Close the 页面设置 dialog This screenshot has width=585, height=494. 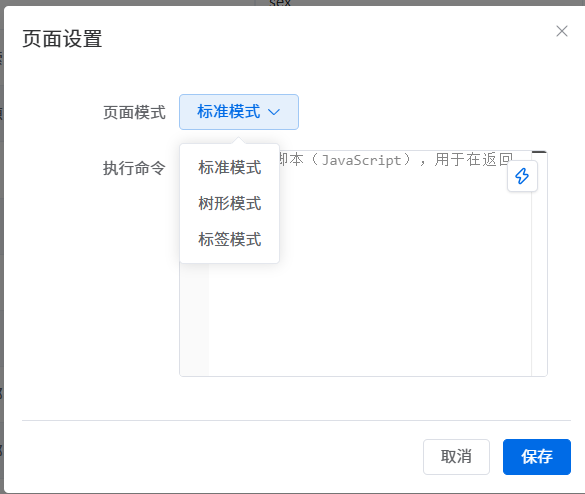click(561, 31)
